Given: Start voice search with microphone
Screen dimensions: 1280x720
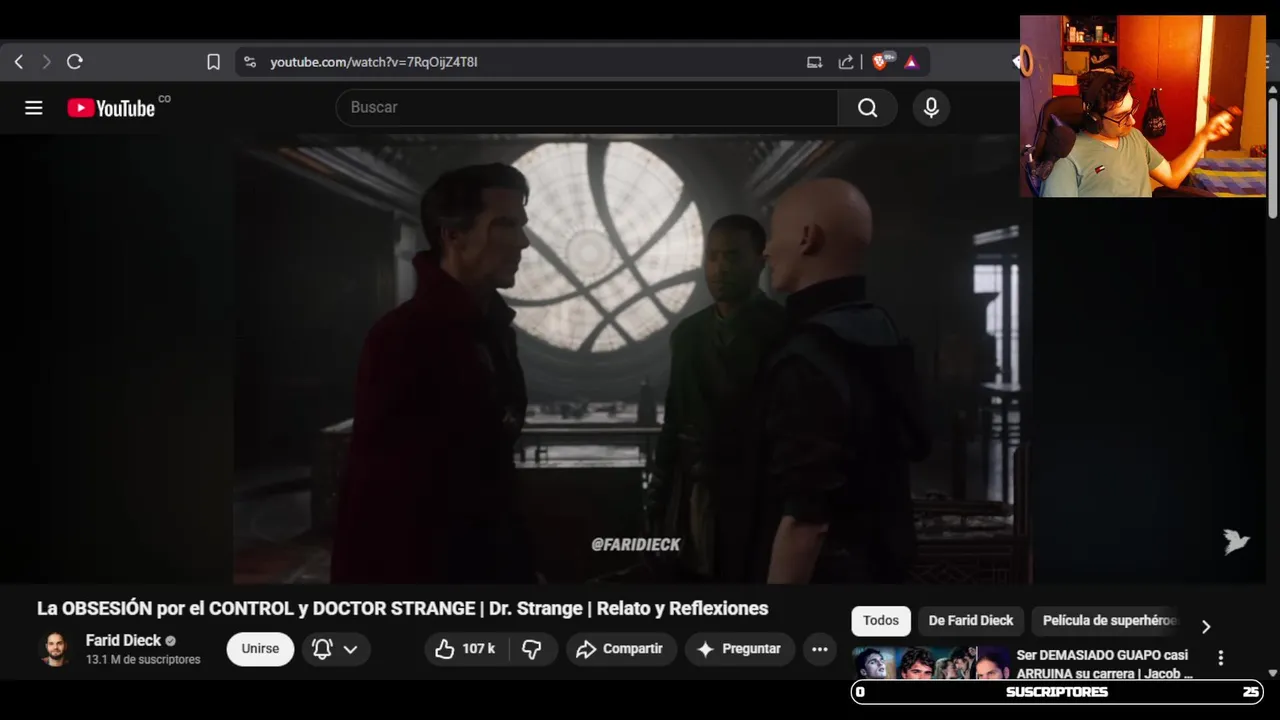Looking at the screenshot, I should 931,107.
